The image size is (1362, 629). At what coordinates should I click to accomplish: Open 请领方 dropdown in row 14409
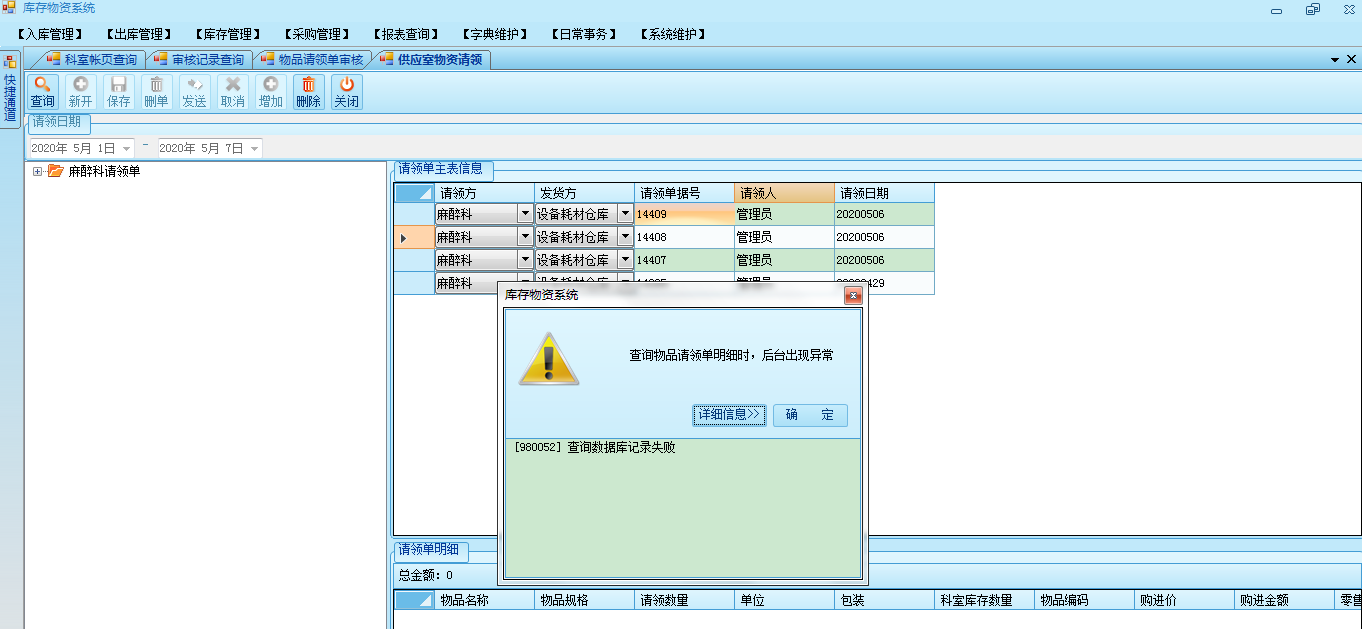click(x=524, y=214)
